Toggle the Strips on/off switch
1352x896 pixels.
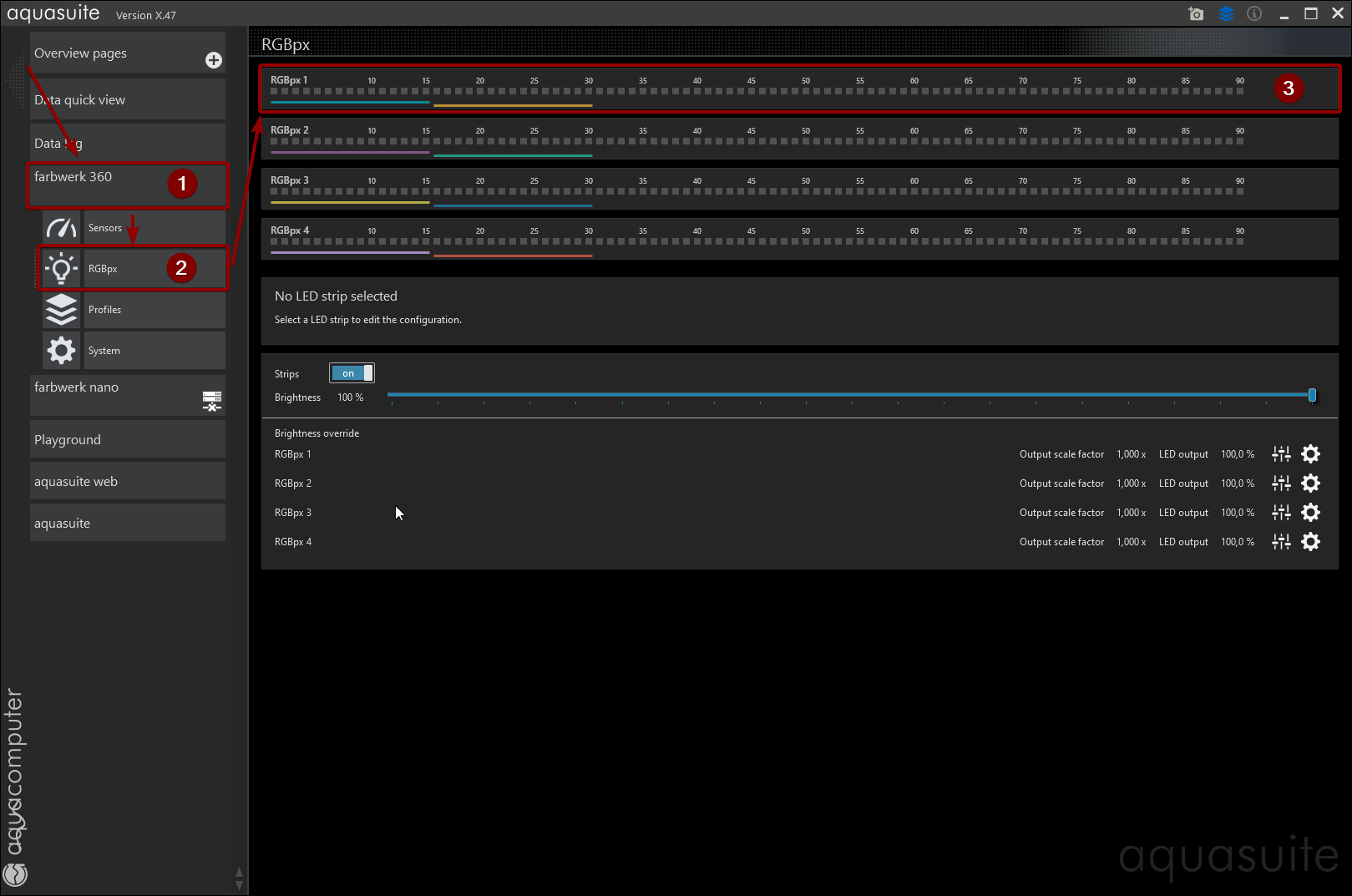pyautogui.click(x=352, y=373)
